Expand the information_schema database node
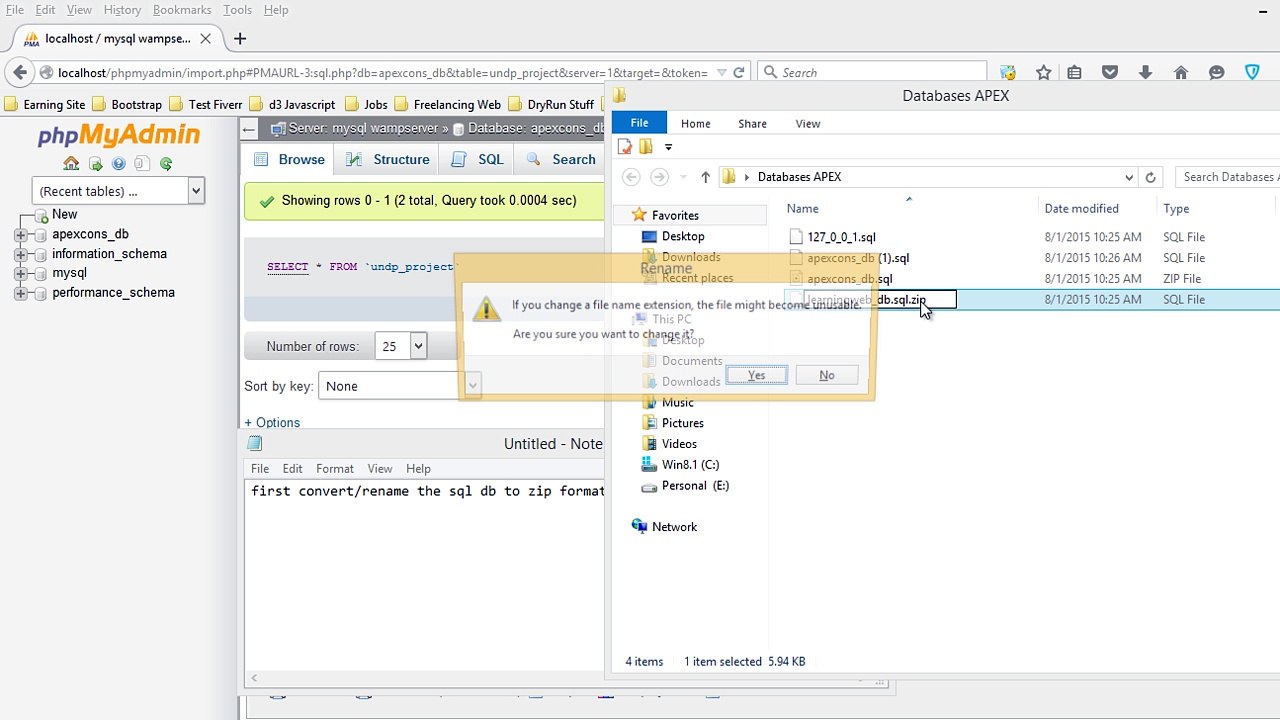 tap(20, 254)
